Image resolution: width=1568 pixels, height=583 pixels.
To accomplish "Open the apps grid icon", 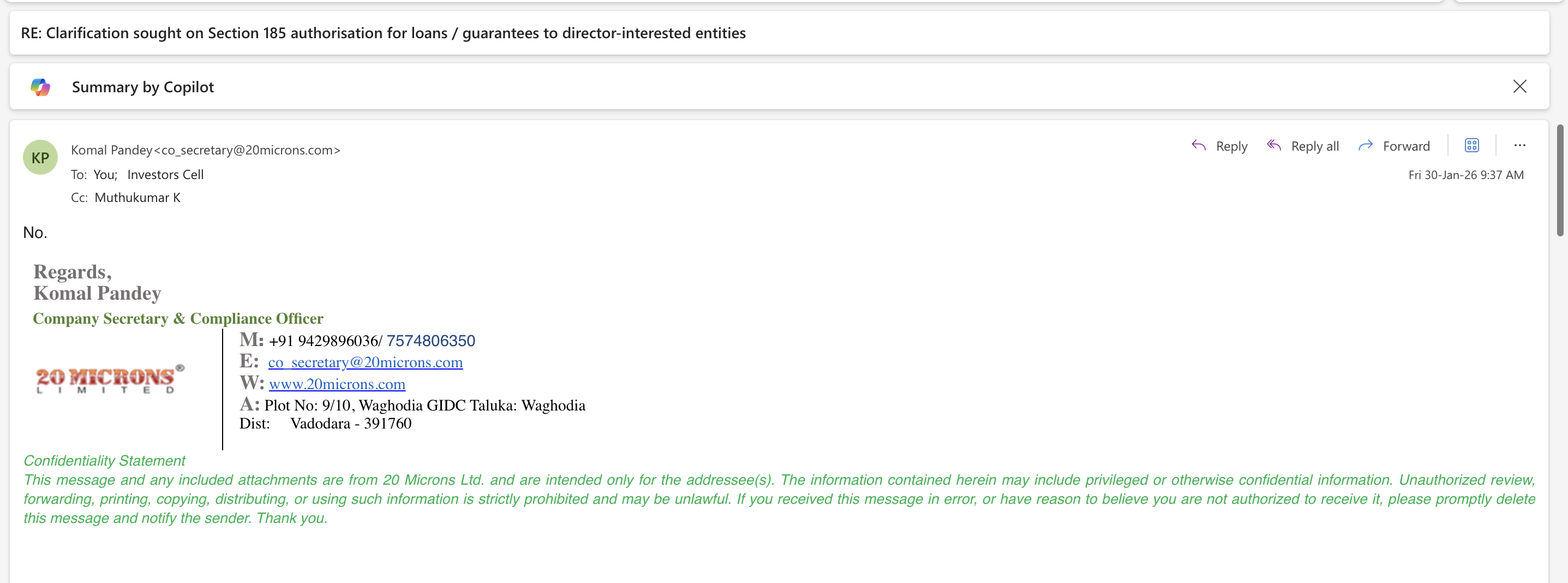I will click(1471, 146).
